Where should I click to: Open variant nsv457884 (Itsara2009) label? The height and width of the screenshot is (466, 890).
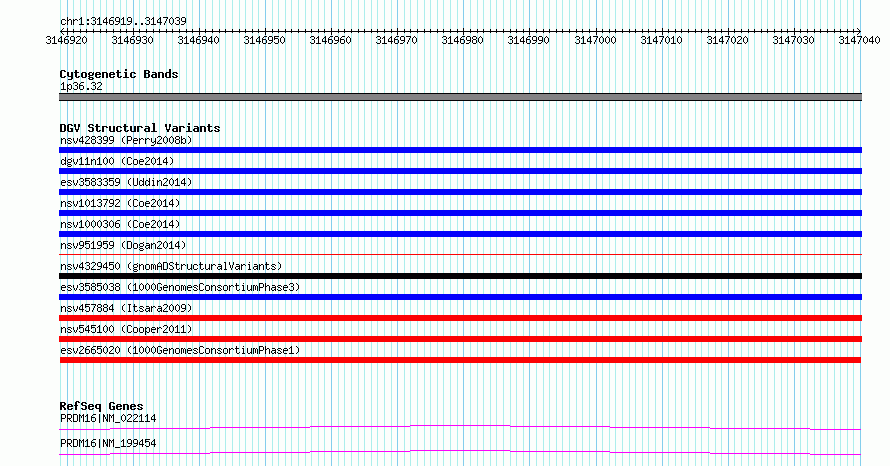tap(126, 308)
